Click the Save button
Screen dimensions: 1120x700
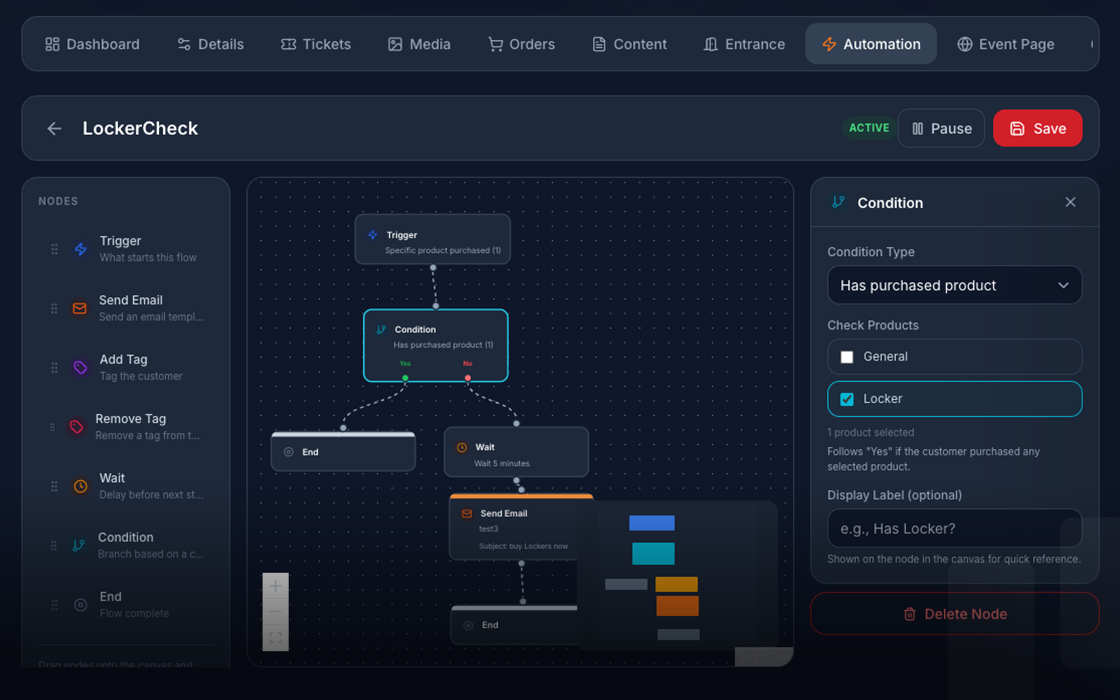tap(1037, 128)
